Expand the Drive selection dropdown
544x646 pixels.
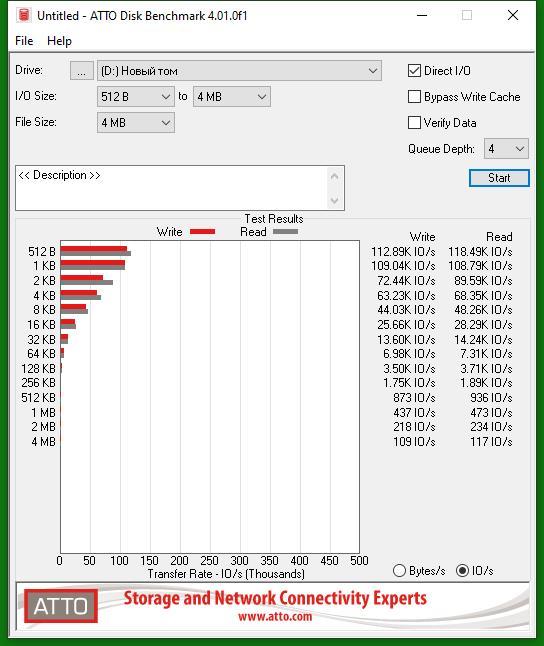coord(239,71)
